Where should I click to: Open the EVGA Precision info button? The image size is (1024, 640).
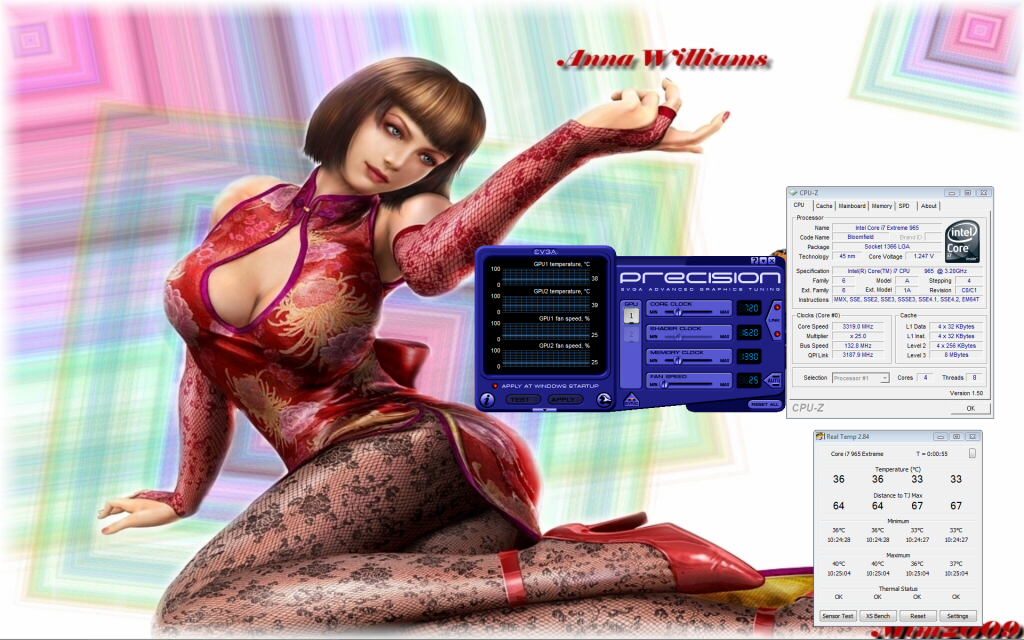coord(487,400)
